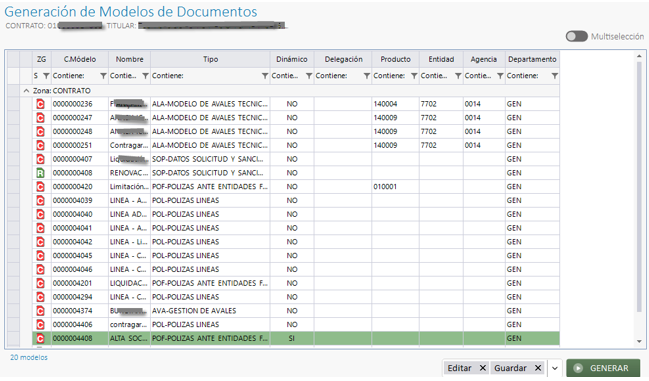649x381 pixels.
Task: Toggle the Multiselección switch
Action: 577,36
